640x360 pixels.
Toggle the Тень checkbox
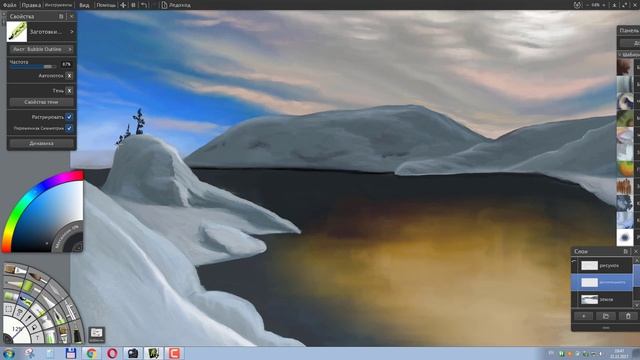tap(69, 91)
